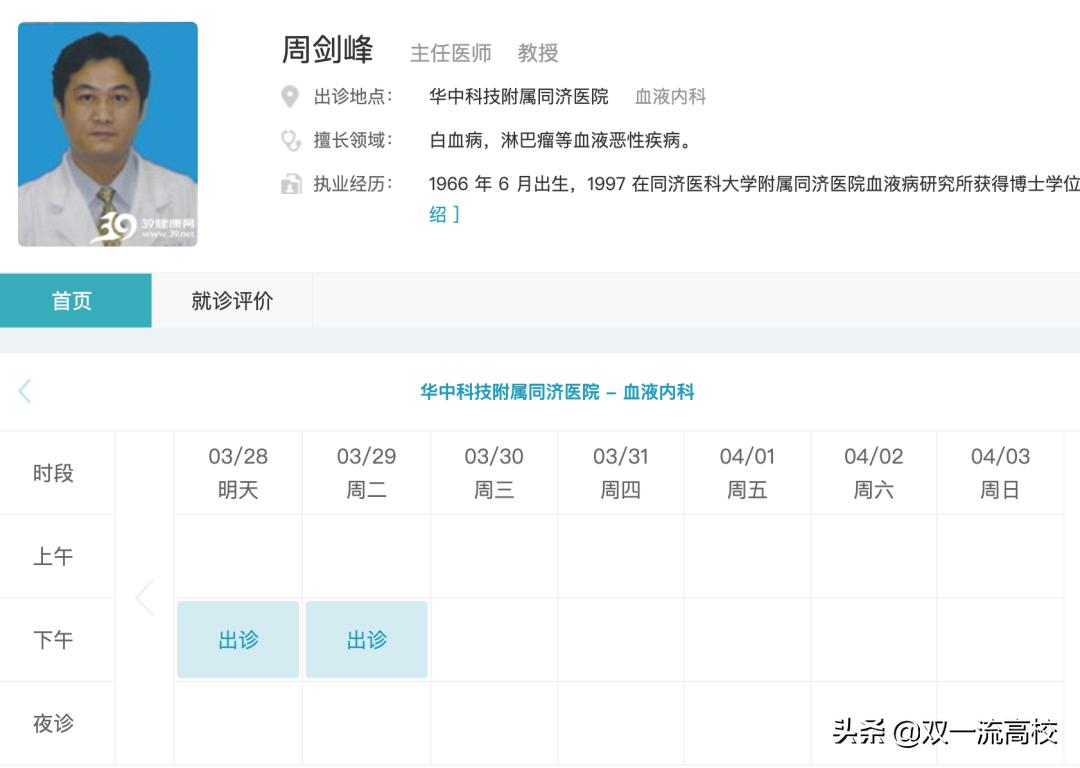The width and height of the screenshot is (1080, 768).
Task: Select the 03/28 afternoon 出诊 slot
Action: (x=238, y=639)
